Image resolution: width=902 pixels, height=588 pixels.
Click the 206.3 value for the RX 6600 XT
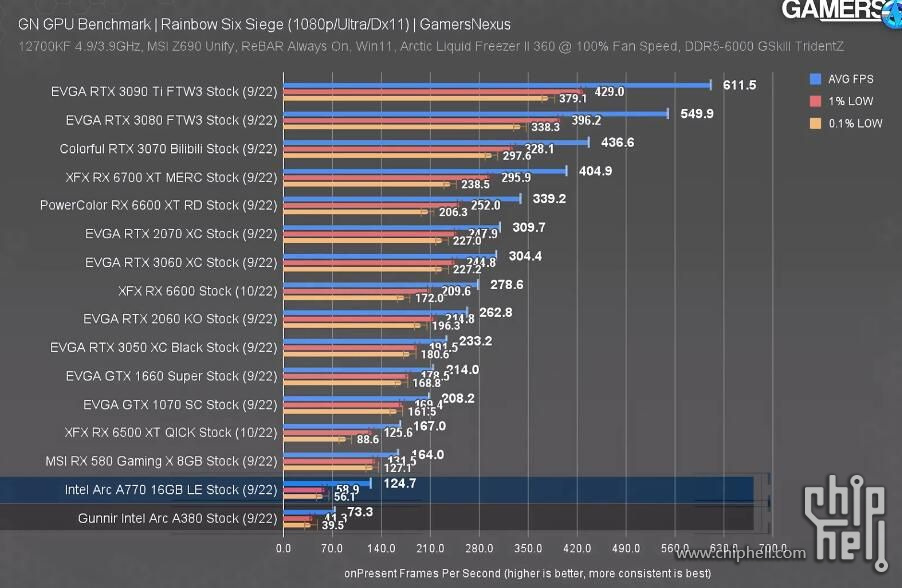(x=453, y=212)
